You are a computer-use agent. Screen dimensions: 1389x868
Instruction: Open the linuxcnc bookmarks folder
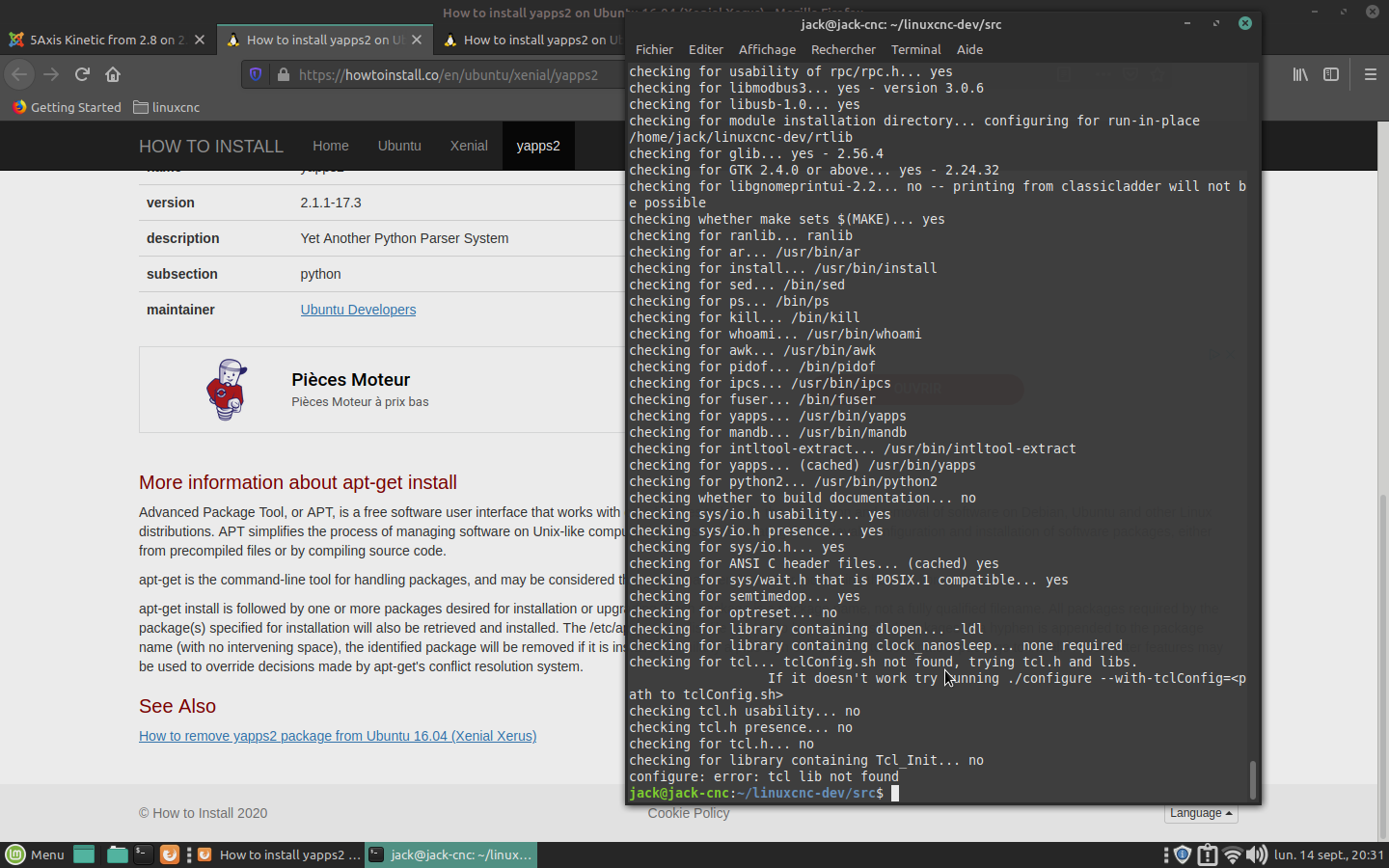(167, 107)
